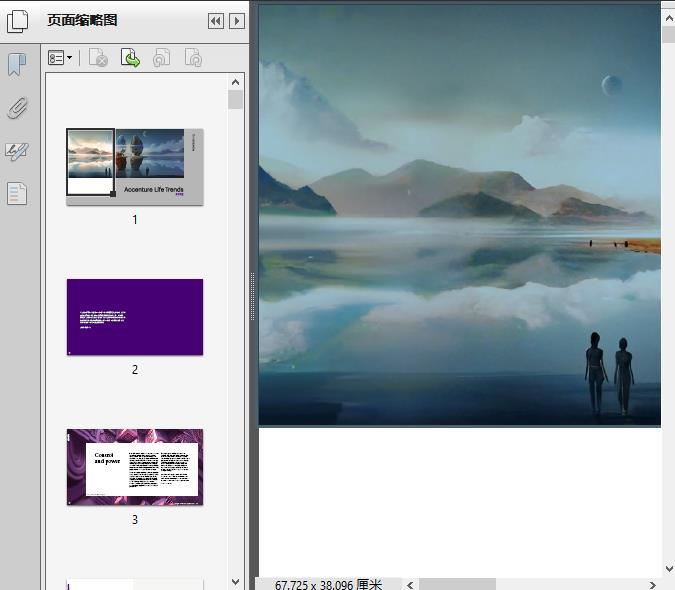This screenshot has height=590, width=675.
Task: Click thumbnail pane scrollbar thumb
Action: (x=235, y=99)
